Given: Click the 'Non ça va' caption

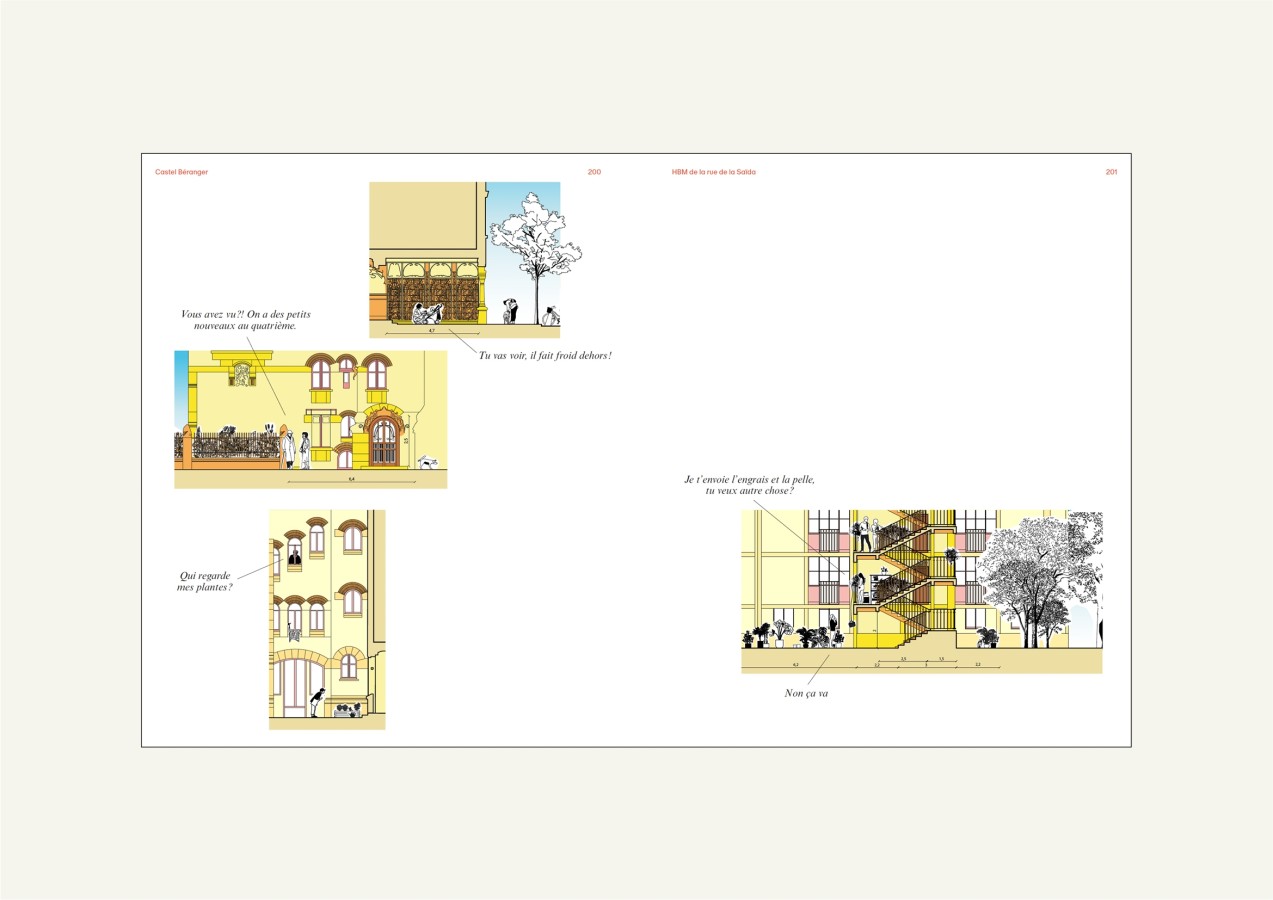Looking at the screenshot, I should [806, 693].
